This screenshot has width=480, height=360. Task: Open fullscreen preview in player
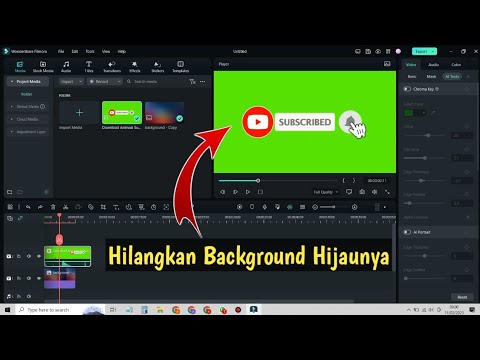point(387,192)
